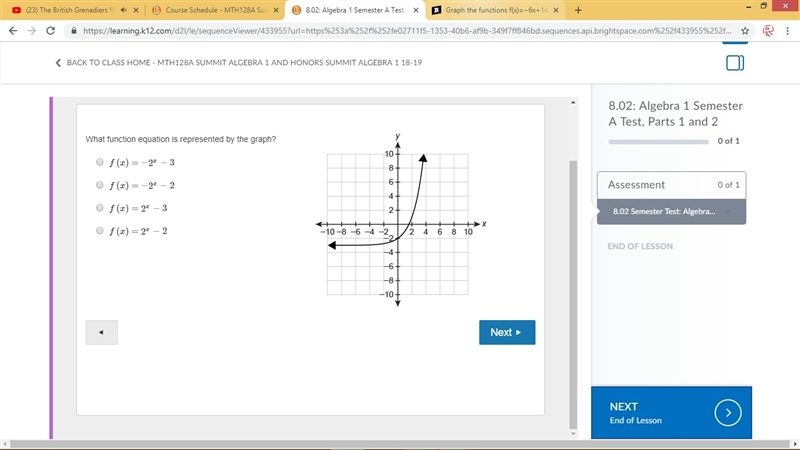The width and height of the screenshot is (800, 450).
Task: Expand the Assessment section header
Action: (671, 185)
